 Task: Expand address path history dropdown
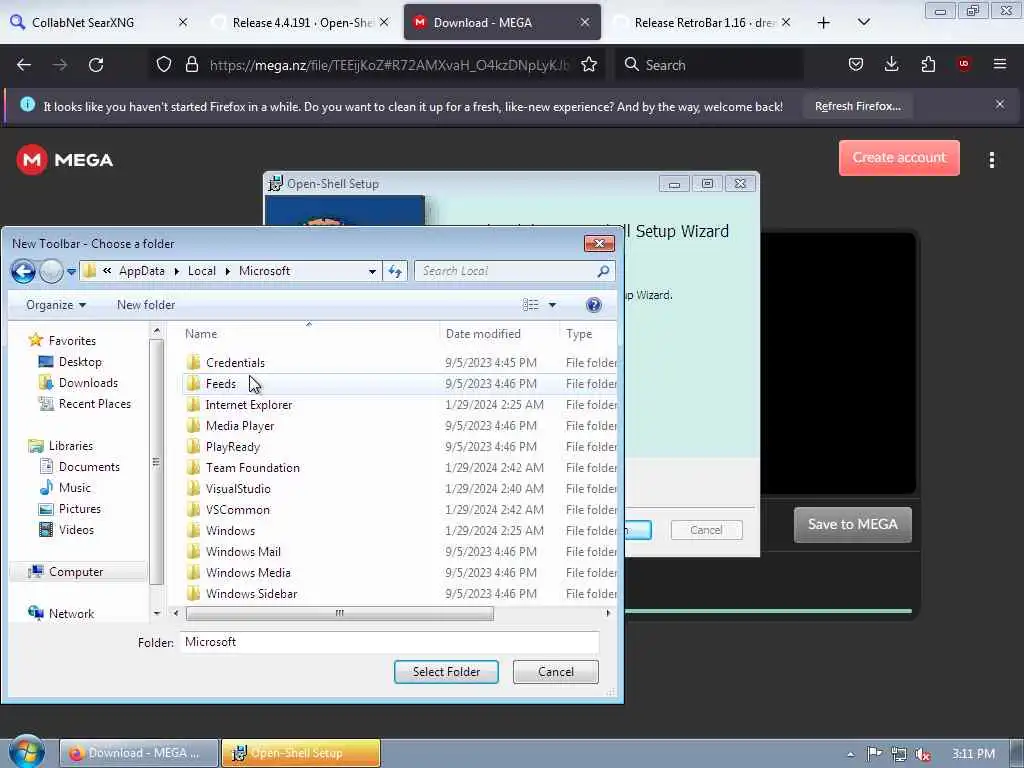tap(372, 271)
